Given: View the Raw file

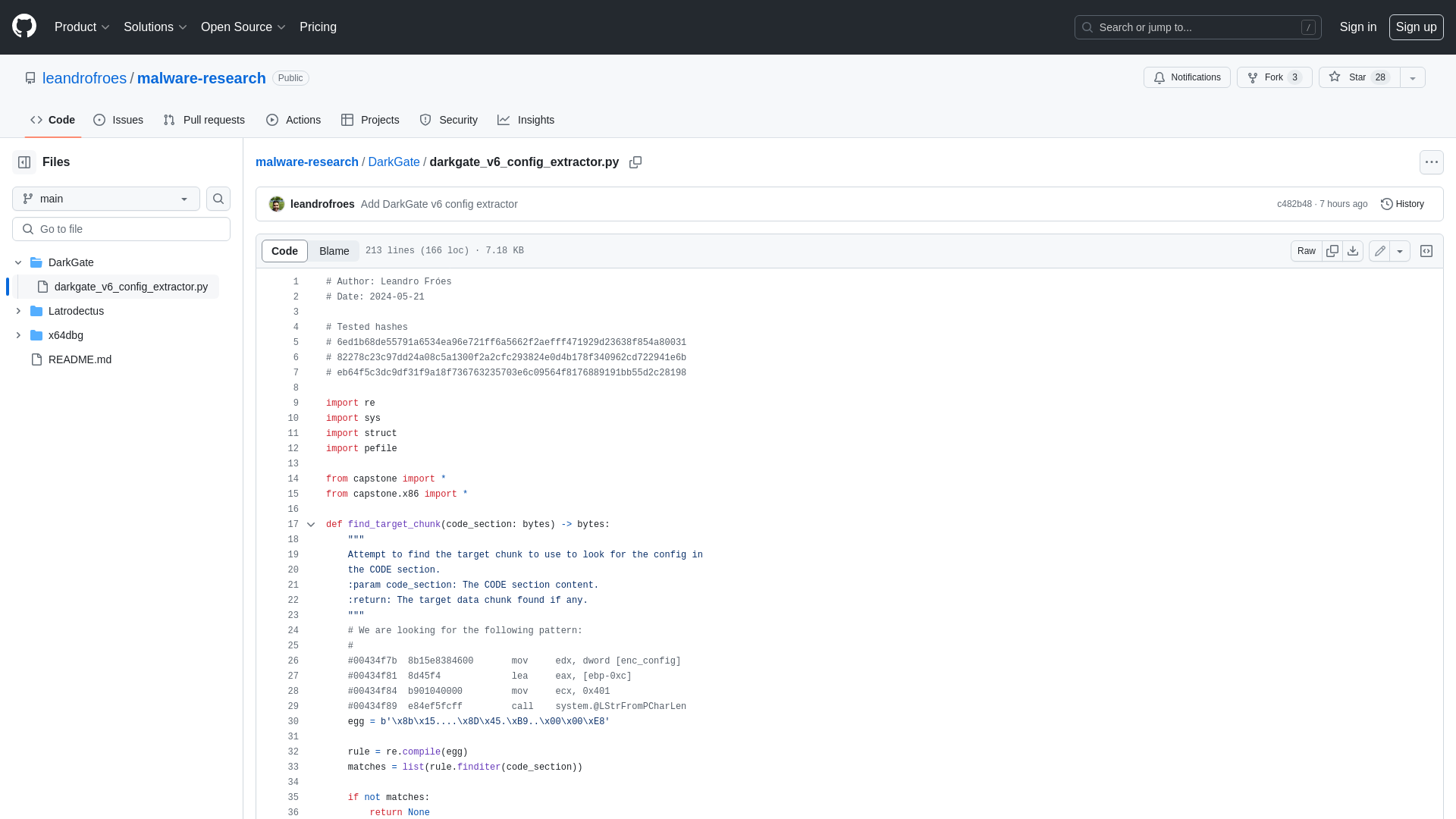Looking at the screenshot, I should (x=1306, y=251).
